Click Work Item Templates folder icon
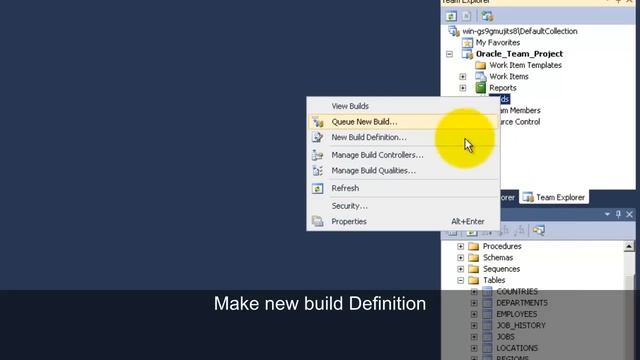 (480, 65)
